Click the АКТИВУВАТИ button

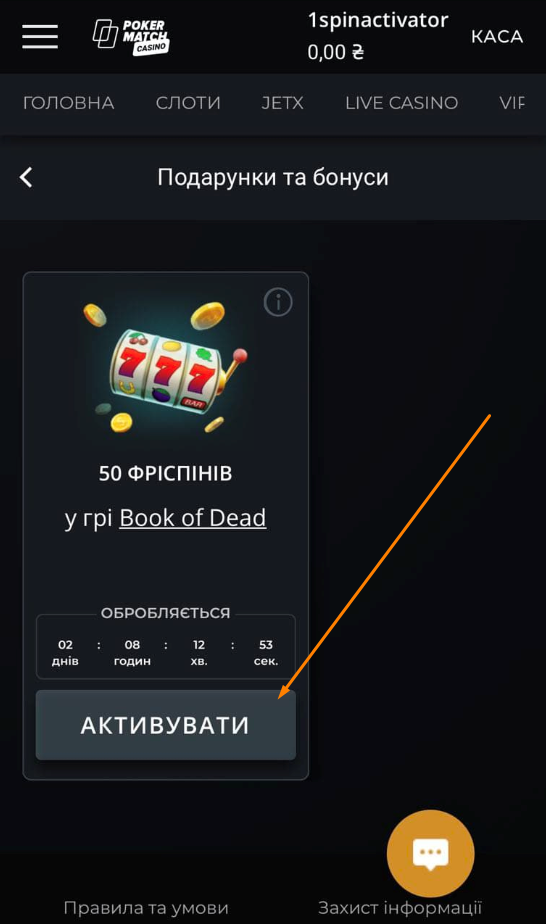tap(166, 725)
